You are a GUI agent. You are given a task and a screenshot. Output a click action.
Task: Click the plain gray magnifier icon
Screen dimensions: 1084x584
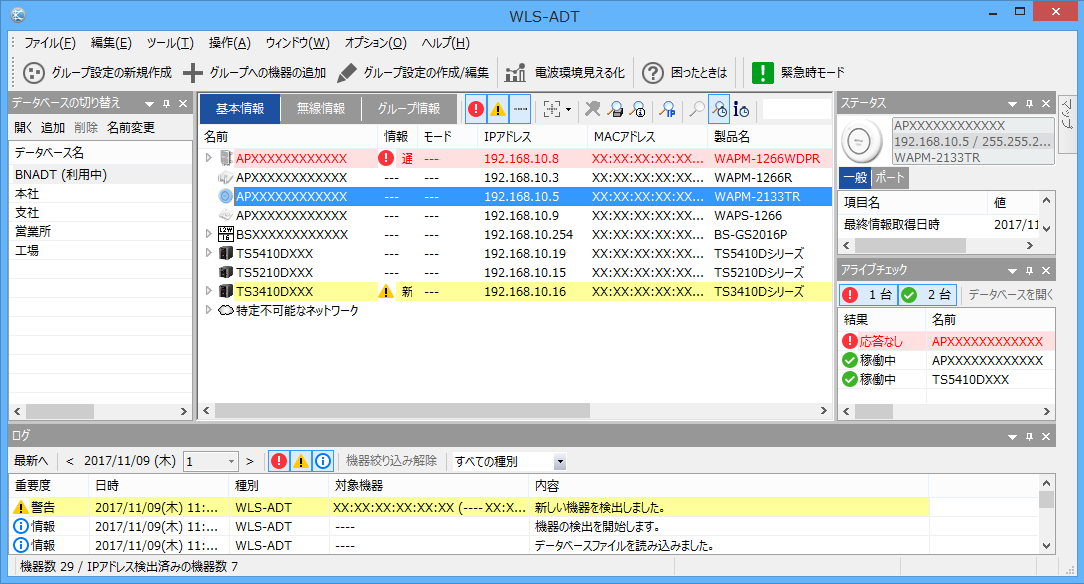point(697,109)
